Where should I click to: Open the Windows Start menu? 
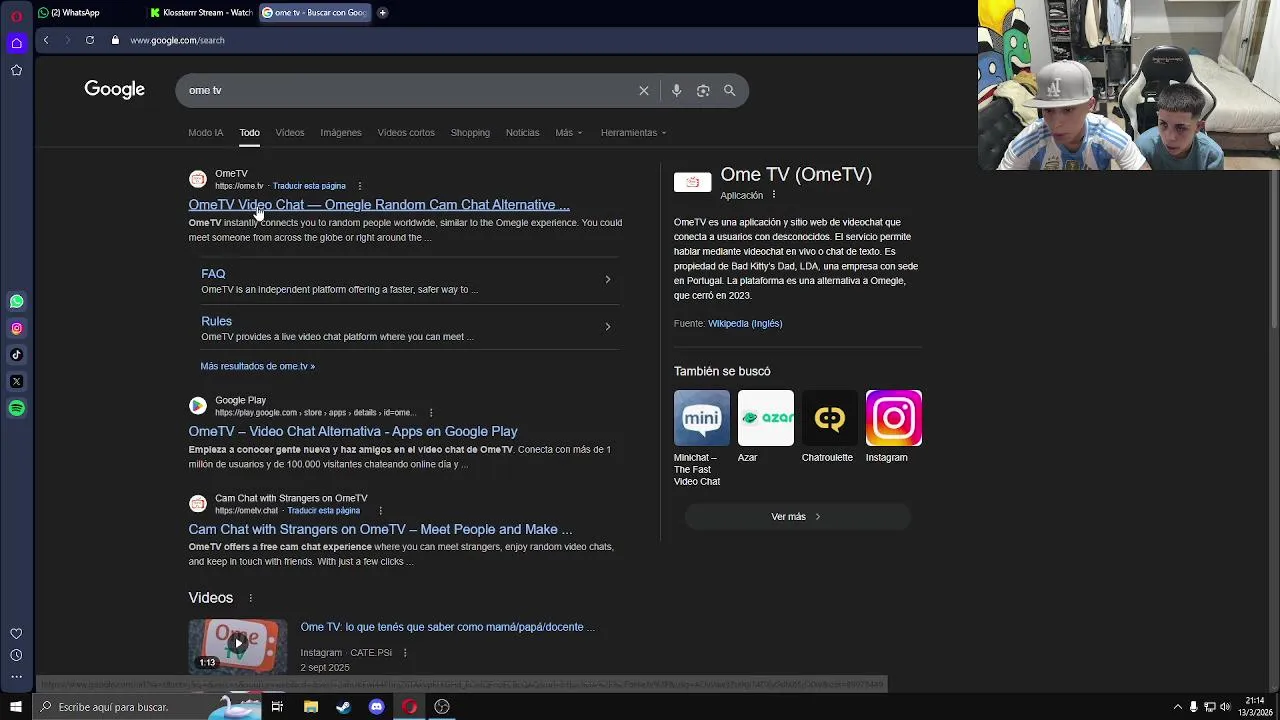(16, 707)
